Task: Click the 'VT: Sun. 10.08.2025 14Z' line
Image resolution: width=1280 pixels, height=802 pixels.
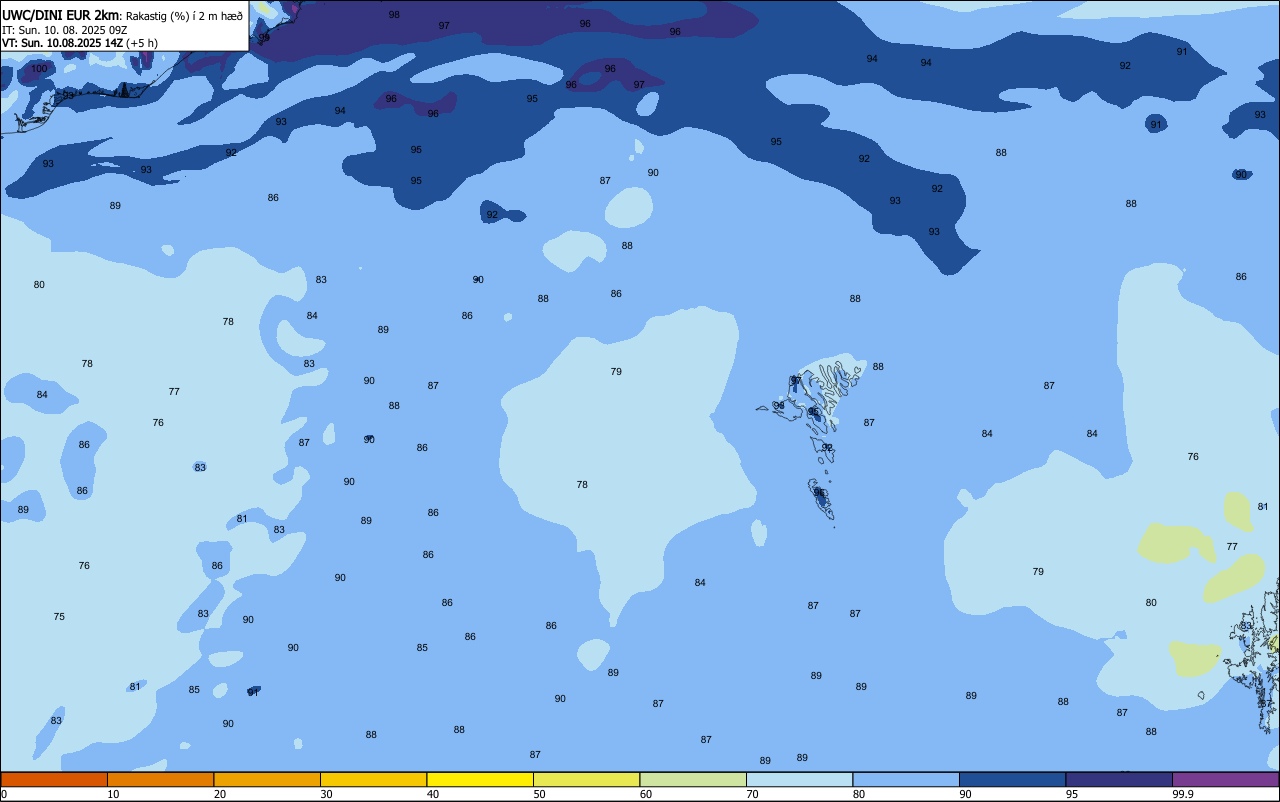Action: (62, 43)
